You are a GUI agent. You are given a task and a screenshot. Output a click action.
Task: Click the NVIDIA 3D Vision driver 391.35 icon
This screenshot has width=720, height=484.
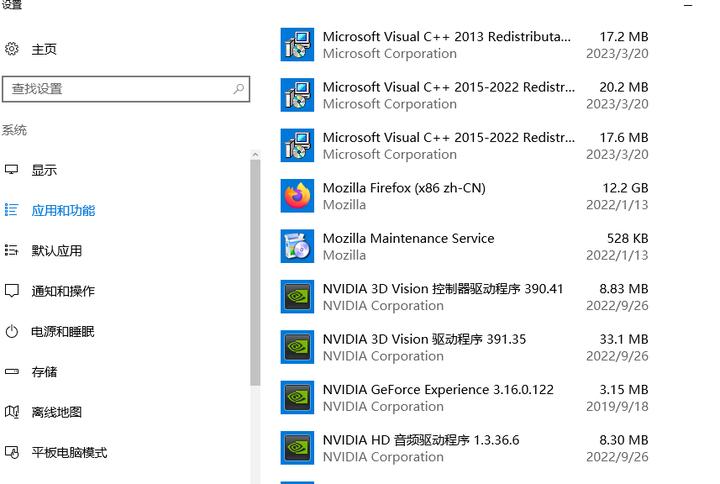click(x=297, y=347)
